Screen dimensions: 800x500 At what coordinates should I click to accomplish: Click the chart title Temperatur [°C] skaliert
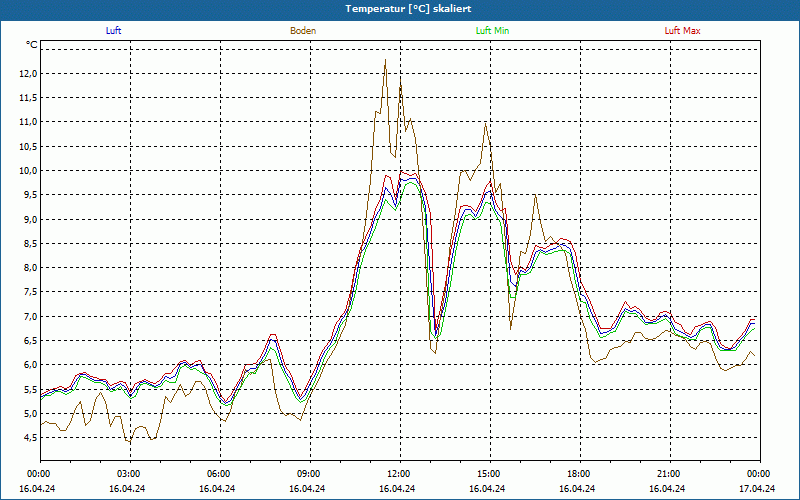tap(408, 9)
